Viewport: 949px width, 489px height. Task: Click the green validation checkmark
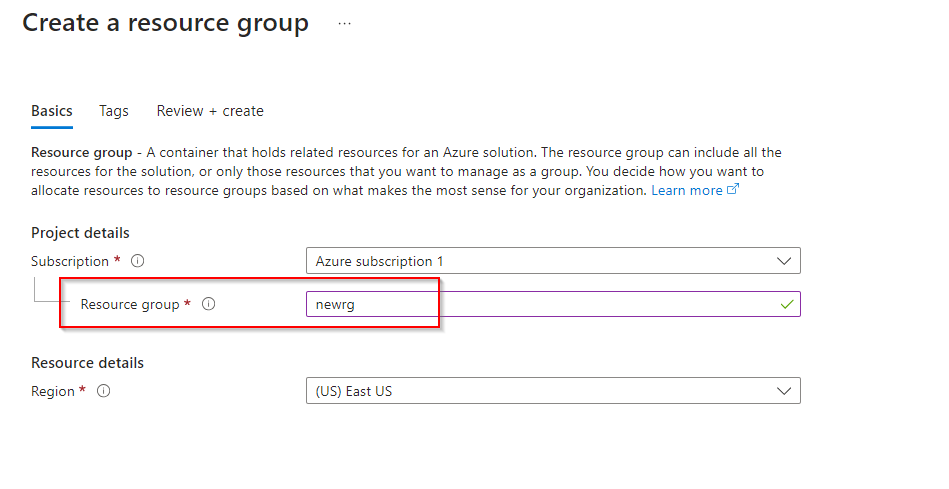(786, 304)
